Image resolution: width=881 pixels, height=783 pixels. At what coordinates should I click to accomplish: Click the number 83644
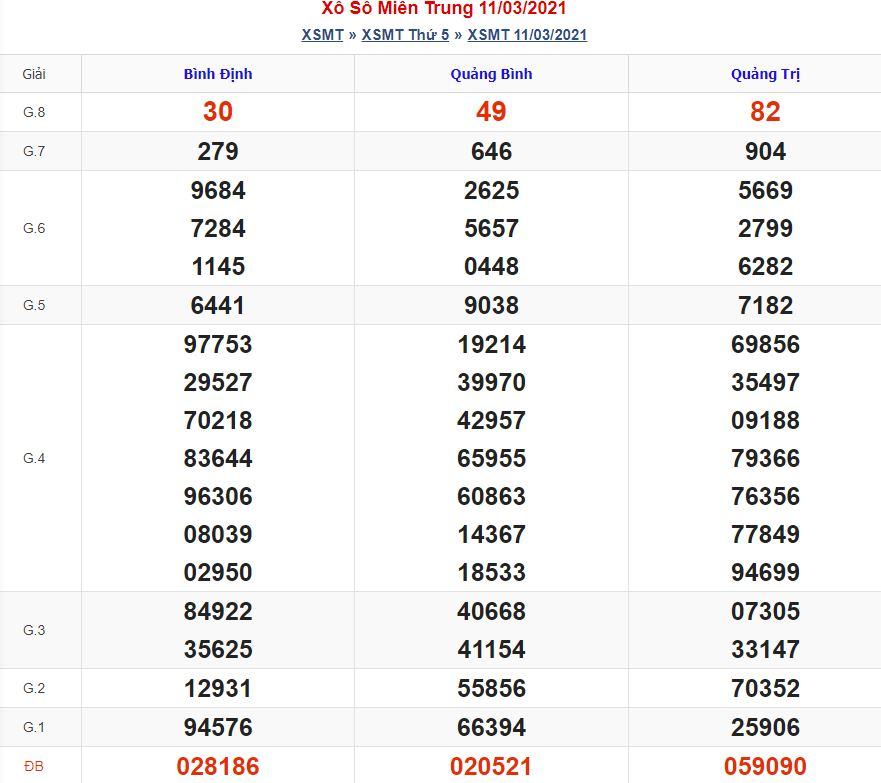218,458
